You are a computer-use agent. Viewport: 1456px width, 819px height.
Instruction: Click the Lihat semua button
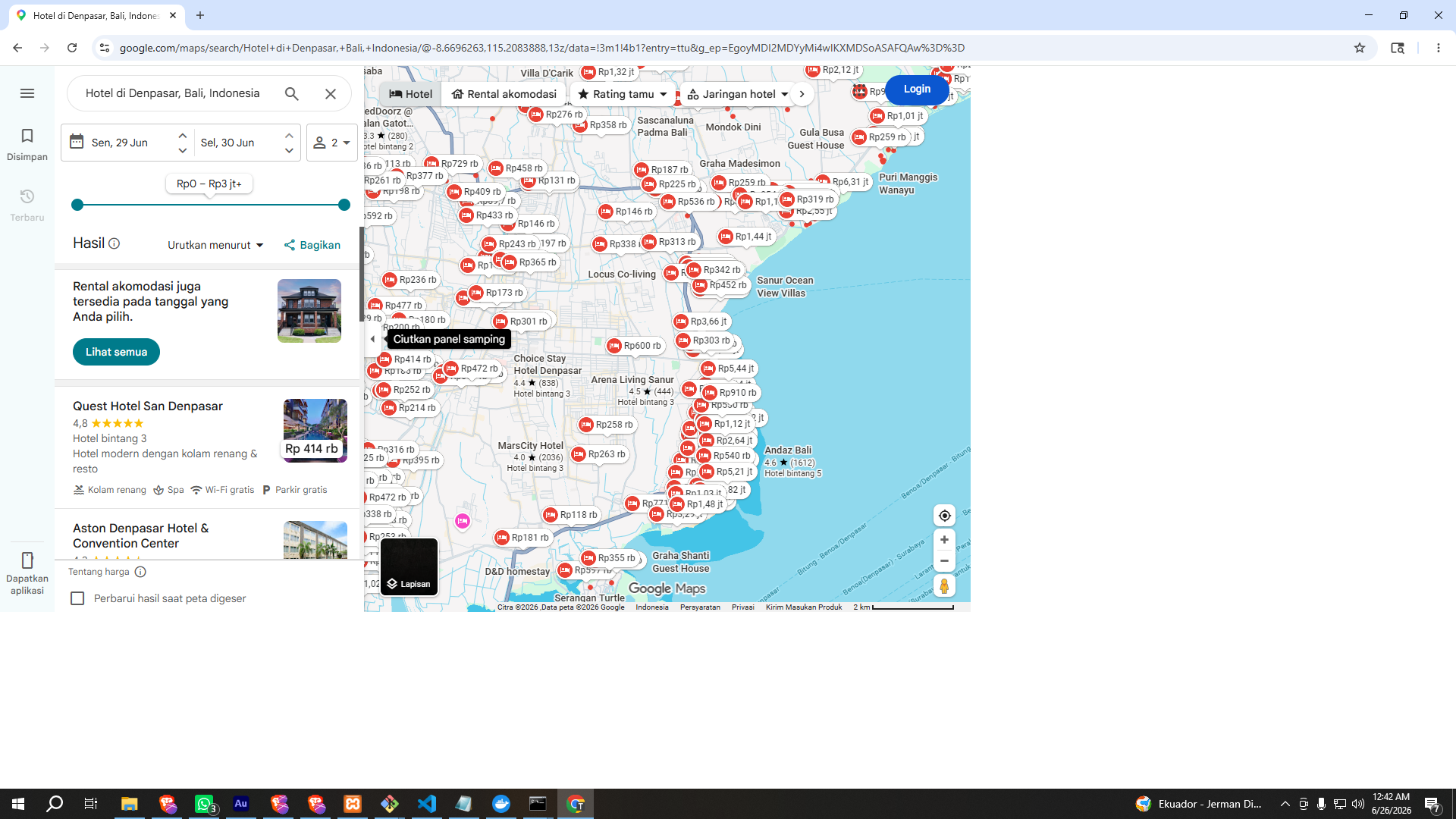click(116, 352)
